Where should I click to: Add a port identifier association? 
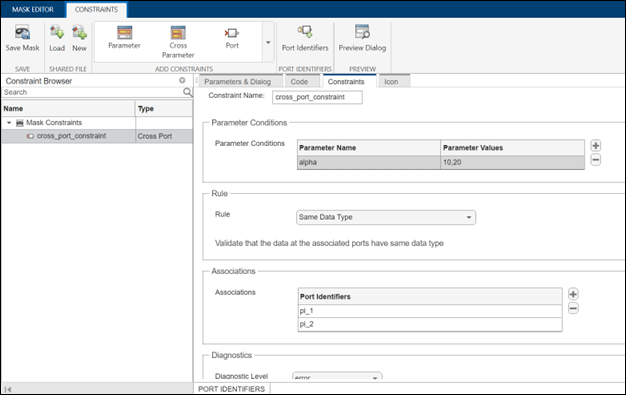573,294
